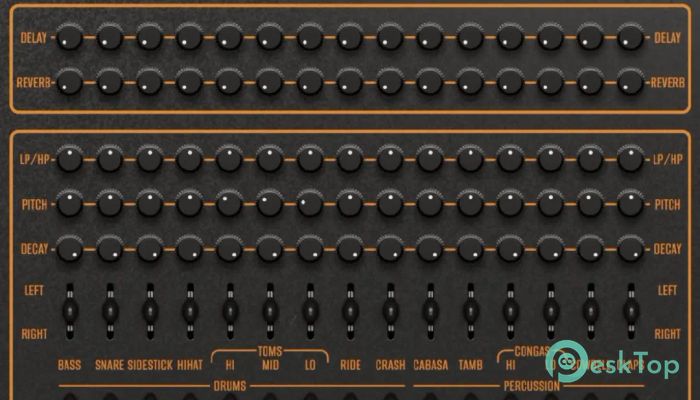Screen dimensions: 700x400
Task: Click the Decay knob for the Bass drum
Action: (69, 248)
